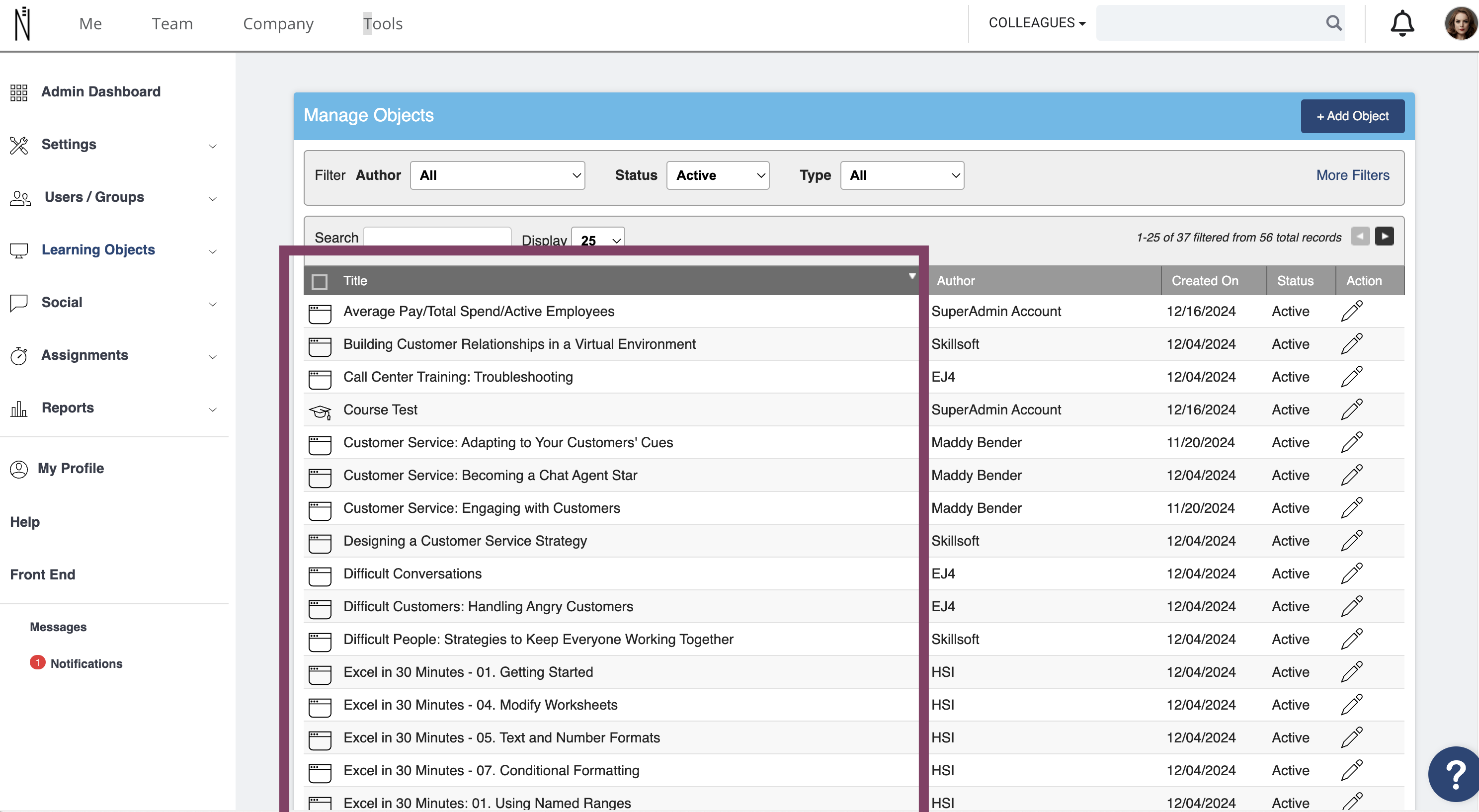Click edit pencil for Call Center Training row
1479x812 pixels.
pyautogui.click(x=1352, y=377)
